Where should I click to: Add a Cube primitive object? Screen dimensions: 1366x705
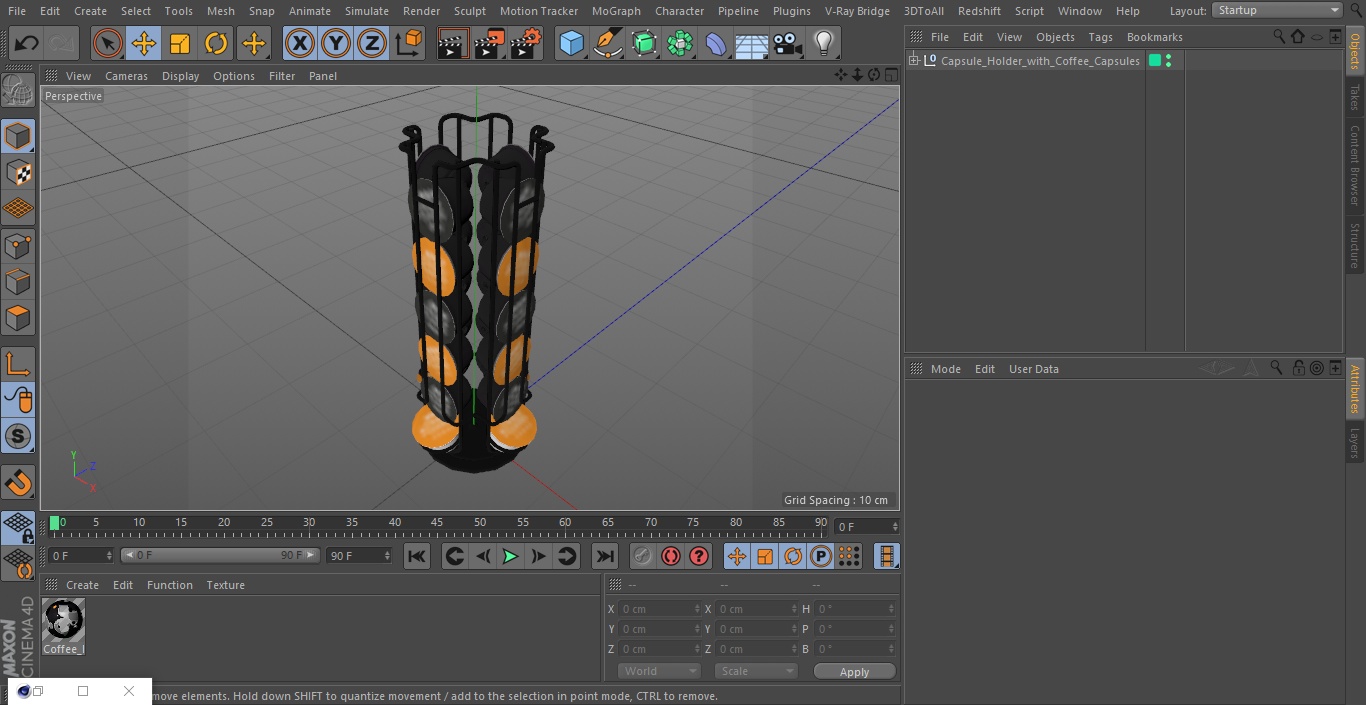coord(571,43)
